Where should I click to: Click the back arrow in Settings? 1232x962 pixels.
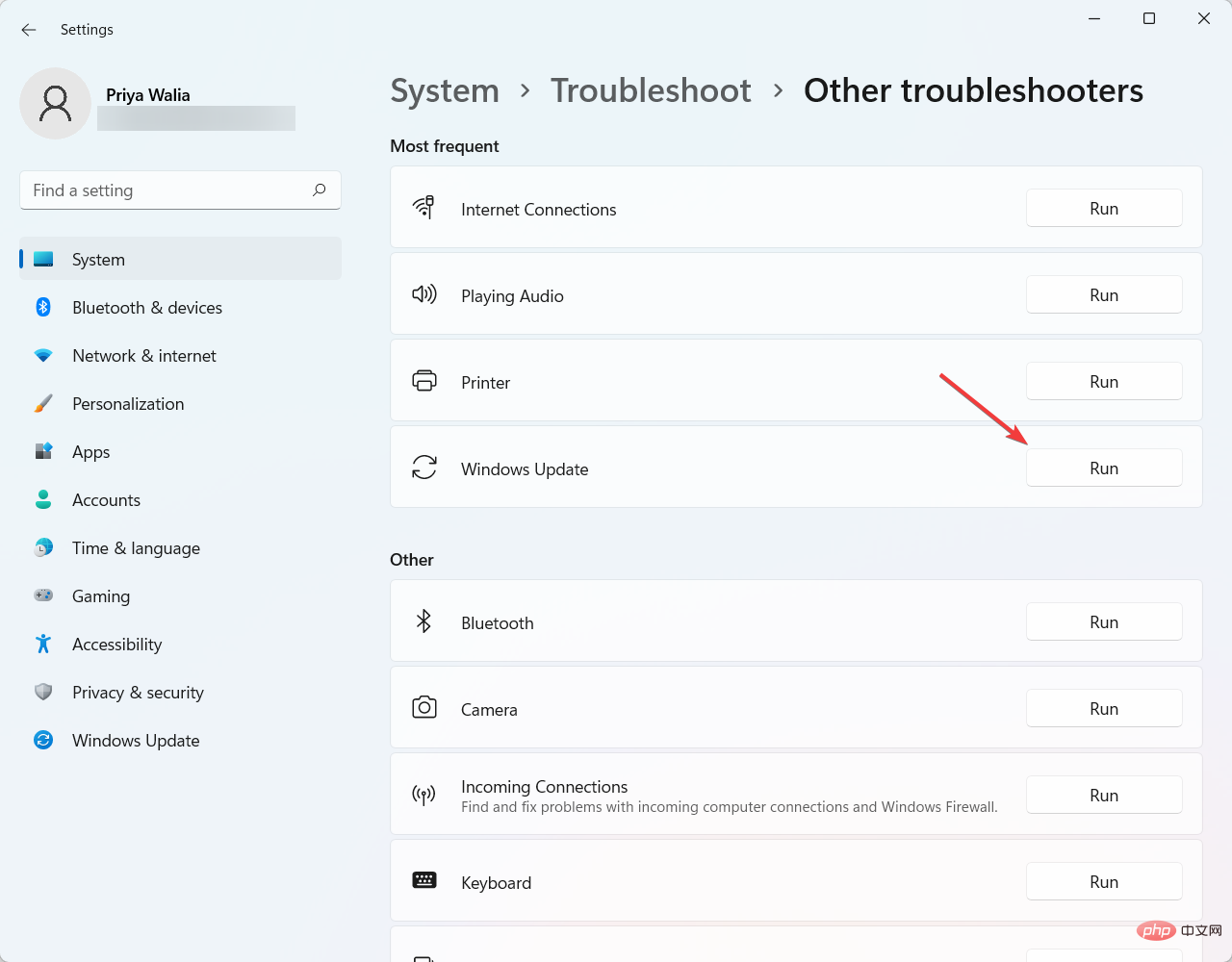tap(29, 30)
